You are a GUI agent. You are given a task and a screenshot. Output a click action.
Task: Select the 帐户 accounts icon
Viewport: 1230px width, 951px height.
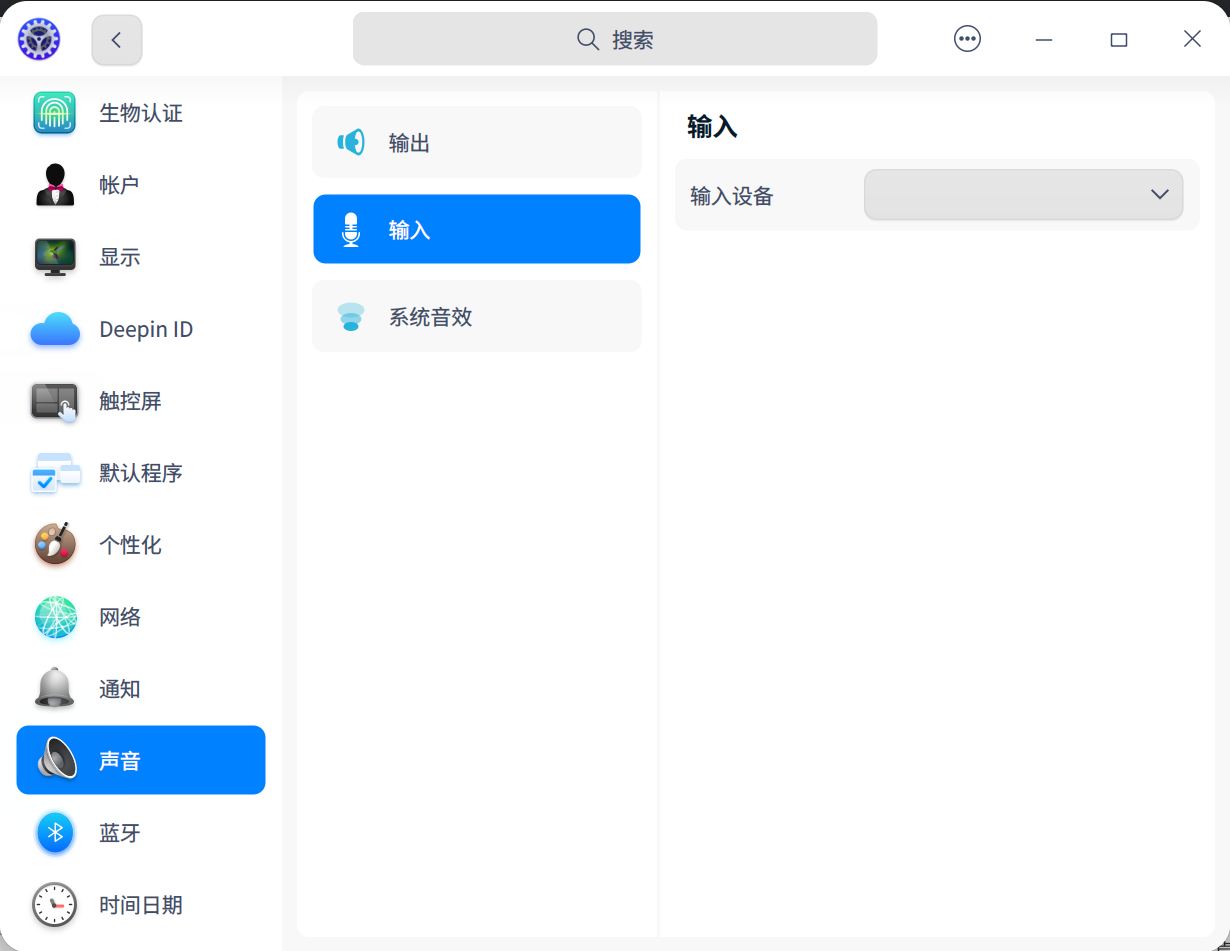(x=54, y=185)
